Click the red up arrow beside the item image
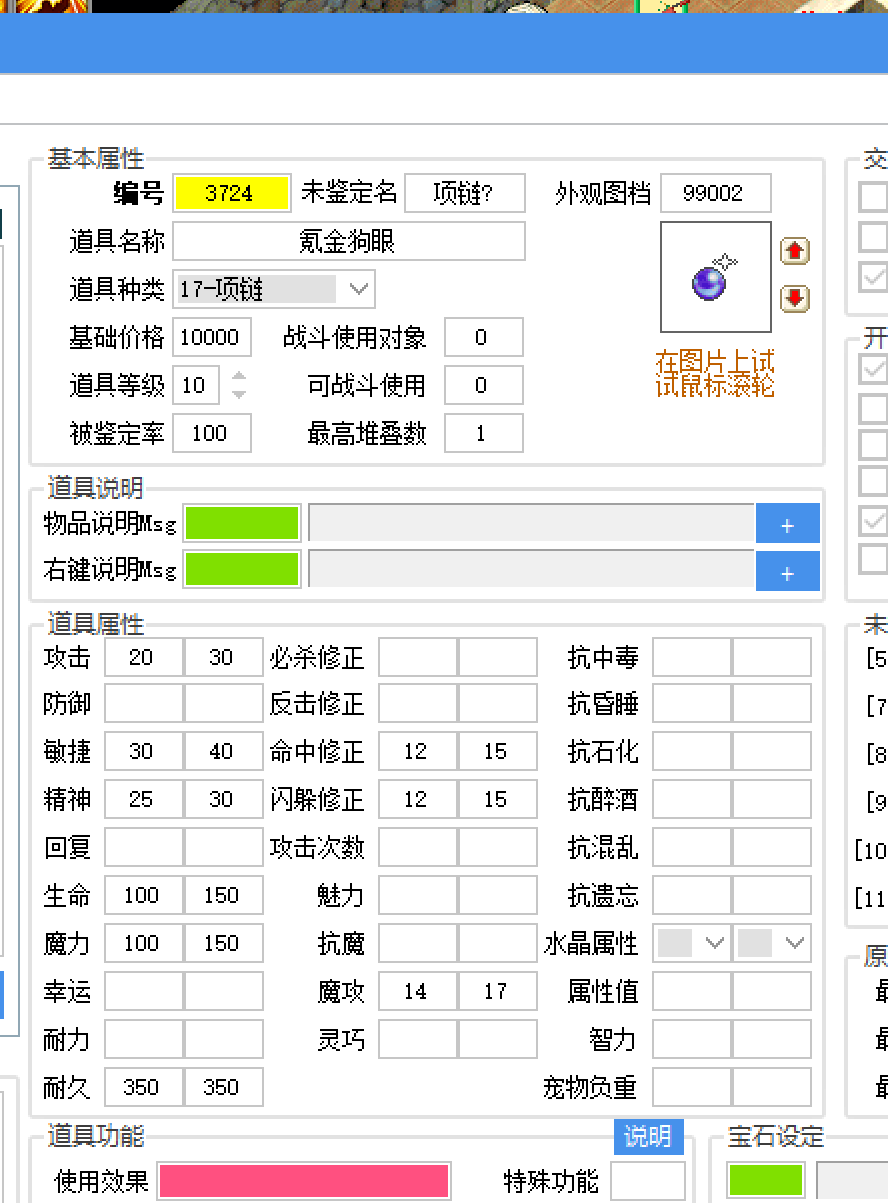The height and width of the screenshot is (1203, 888). (x=795, y=251)
